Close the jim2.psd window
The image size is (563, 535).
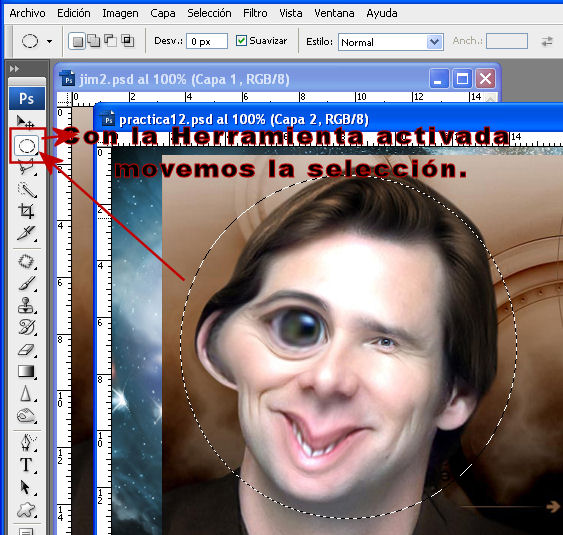485,78
